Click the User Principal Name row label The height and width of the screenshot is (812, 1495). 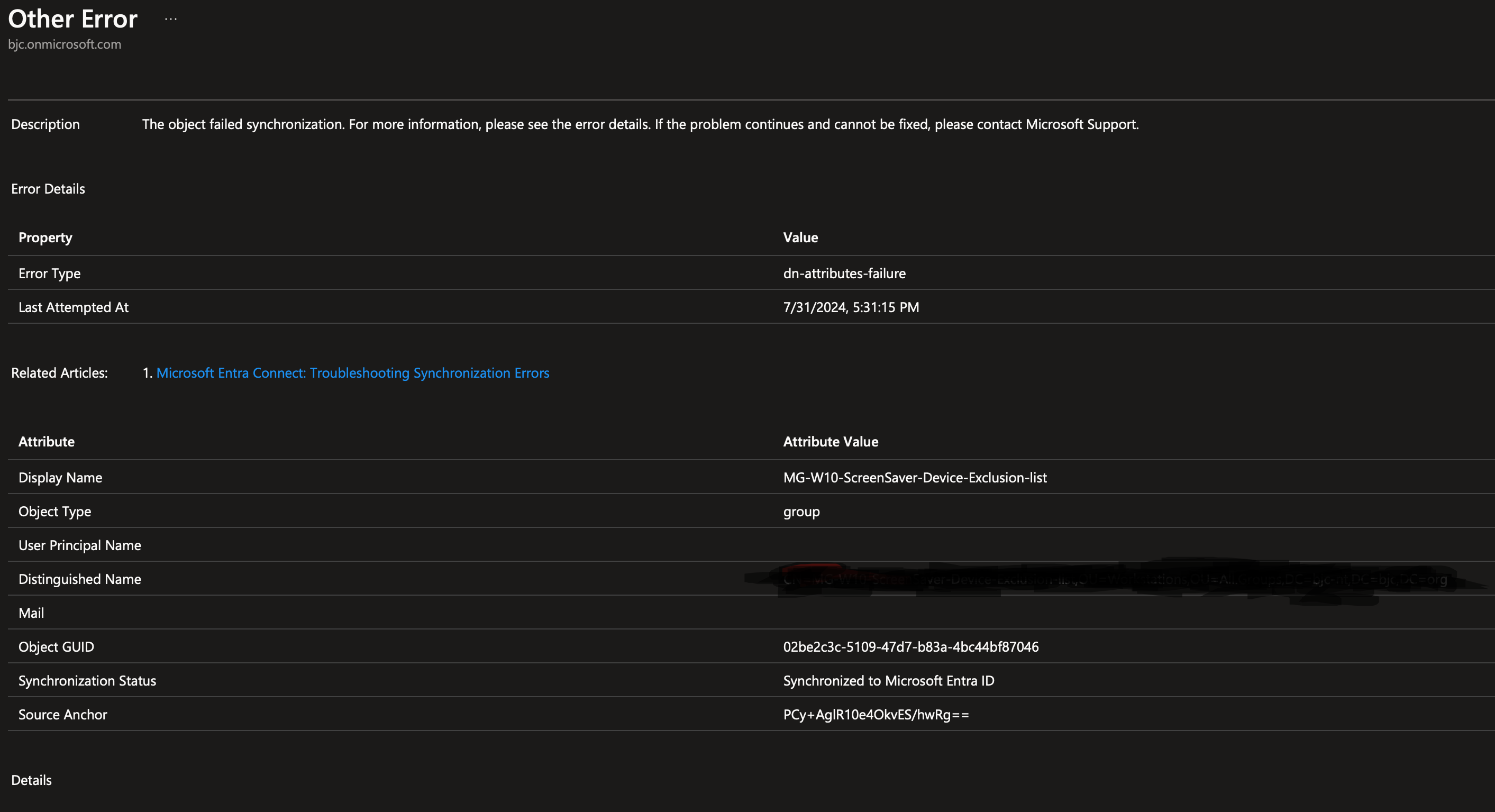80,545
